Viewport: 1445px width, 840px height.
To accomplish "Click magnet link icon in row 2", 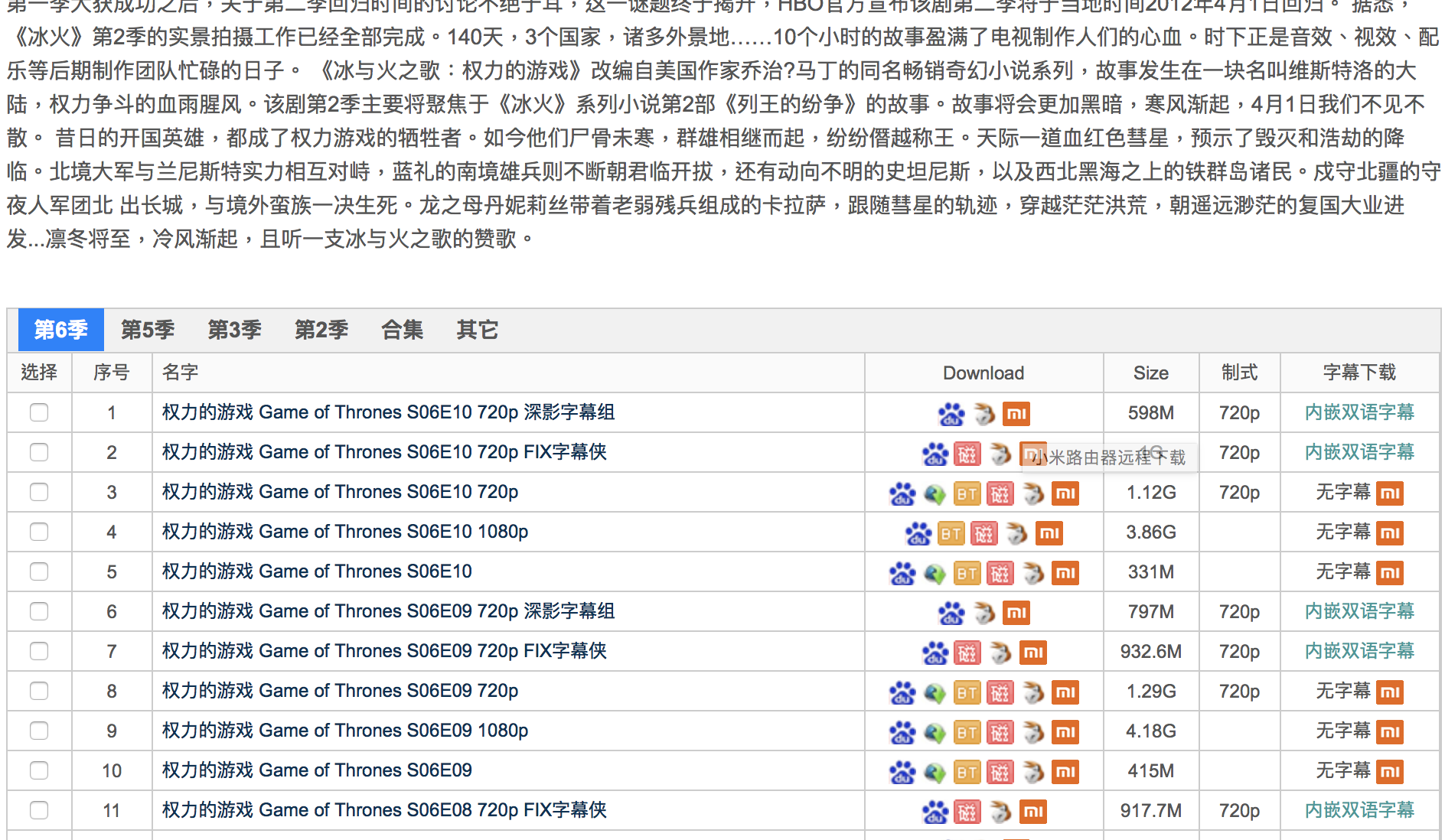I will [x=967, y=454].
